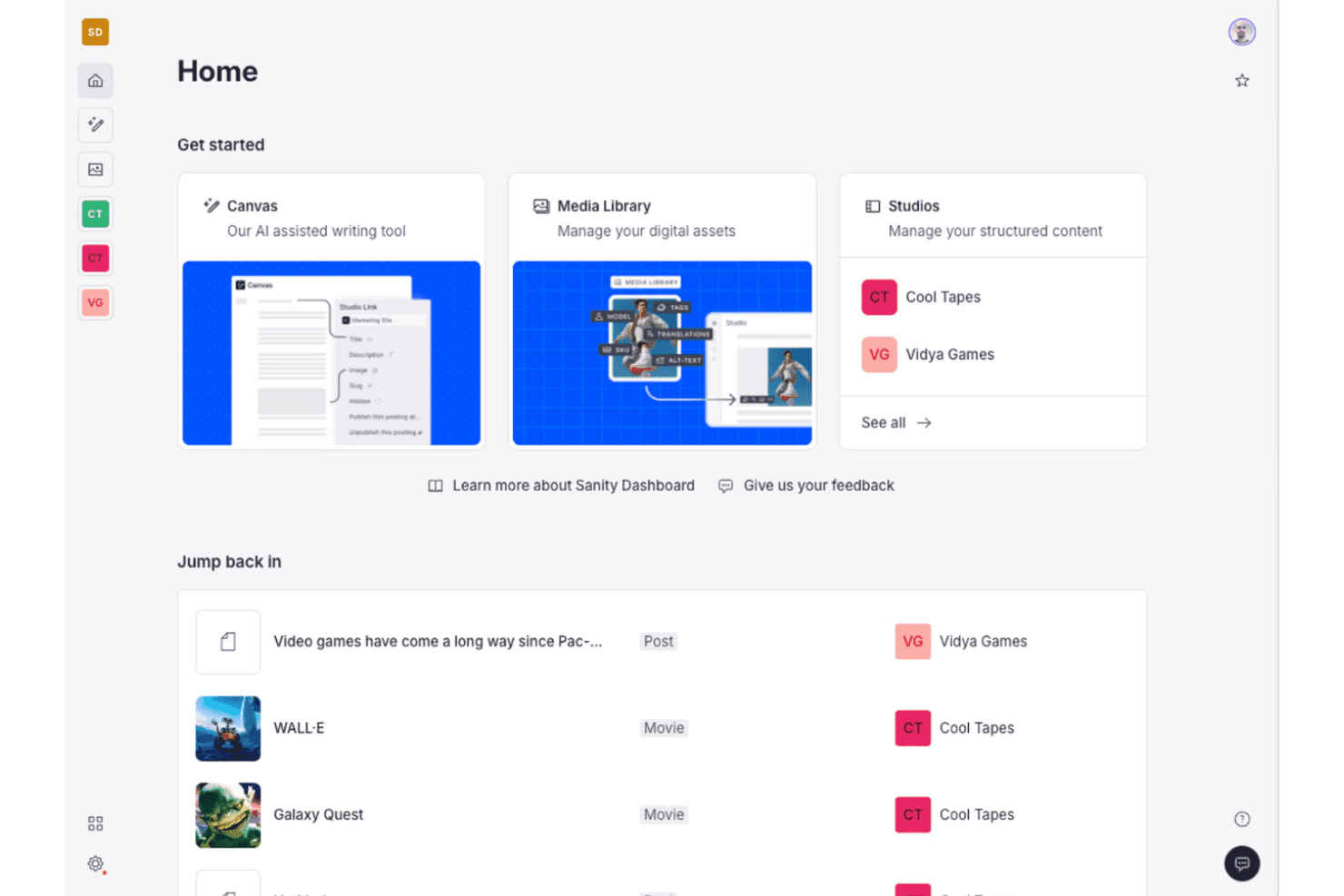Open Media Library from sidebar image icon

coord(95,170)
